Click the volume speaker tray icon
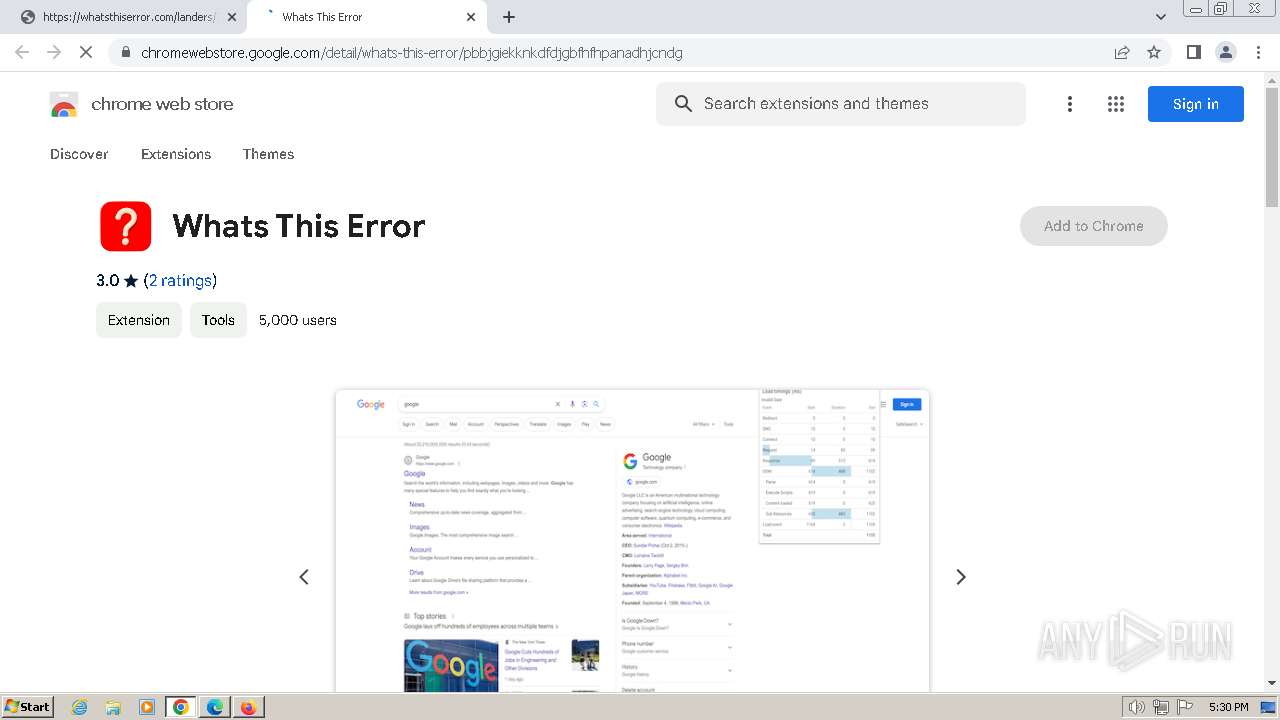 coord(1137,707)
